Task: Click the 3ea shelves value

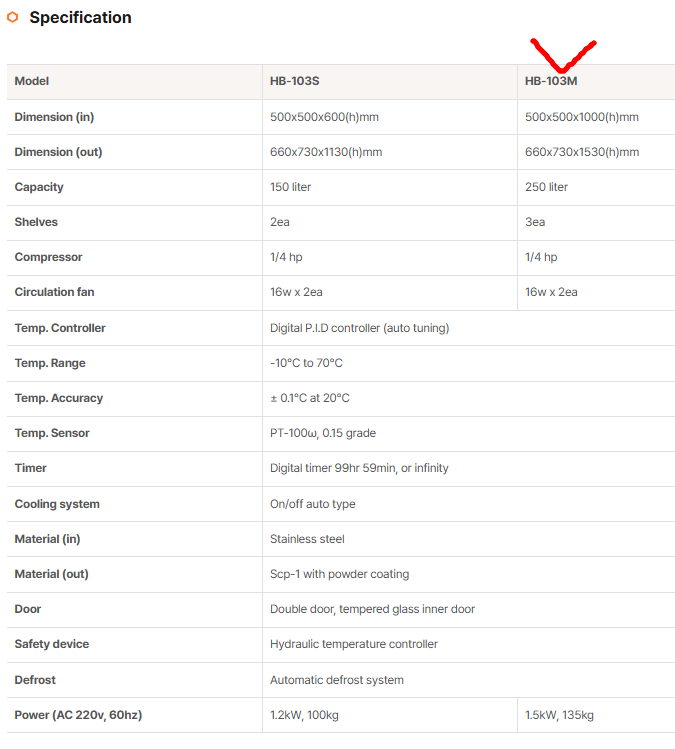Action: [535, 222]
